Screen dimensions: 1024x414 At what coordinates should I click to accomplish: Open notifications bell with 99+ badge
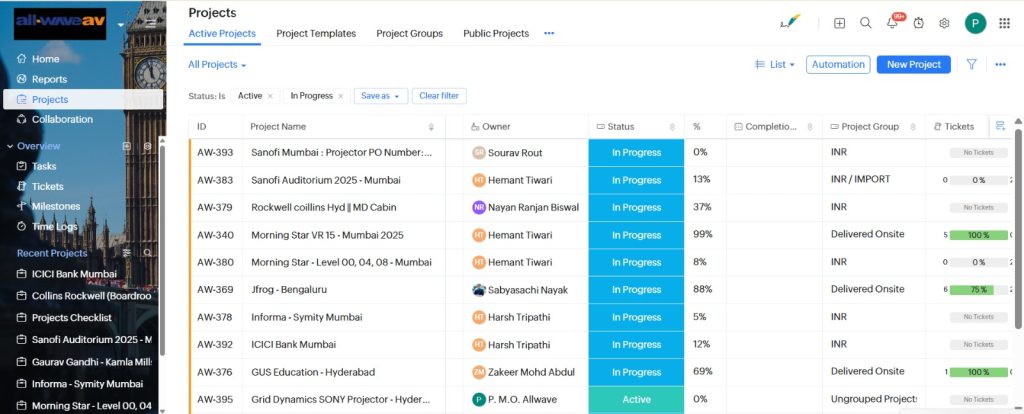tap(892, 23)
